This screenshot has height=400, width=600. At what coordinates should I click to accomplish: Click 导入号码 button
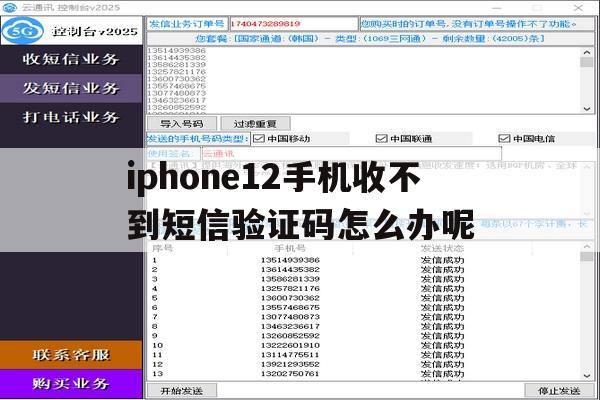pyautogui.click(x=182, y=124)
